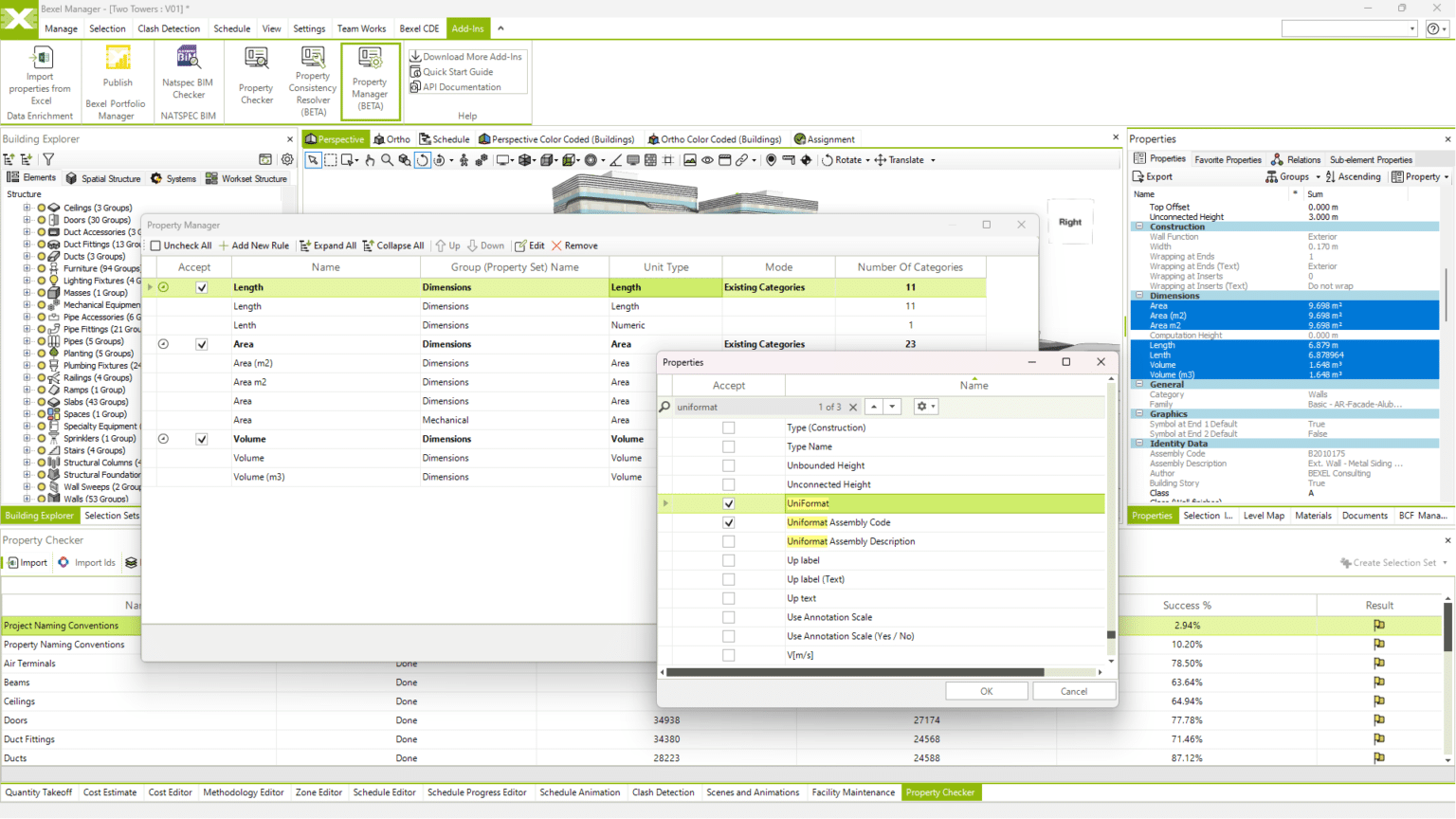Click Cancel in the Properties dialog
Image resolution: width=1456 pixels, height=819 pixels.
(x=1074, y=691)
